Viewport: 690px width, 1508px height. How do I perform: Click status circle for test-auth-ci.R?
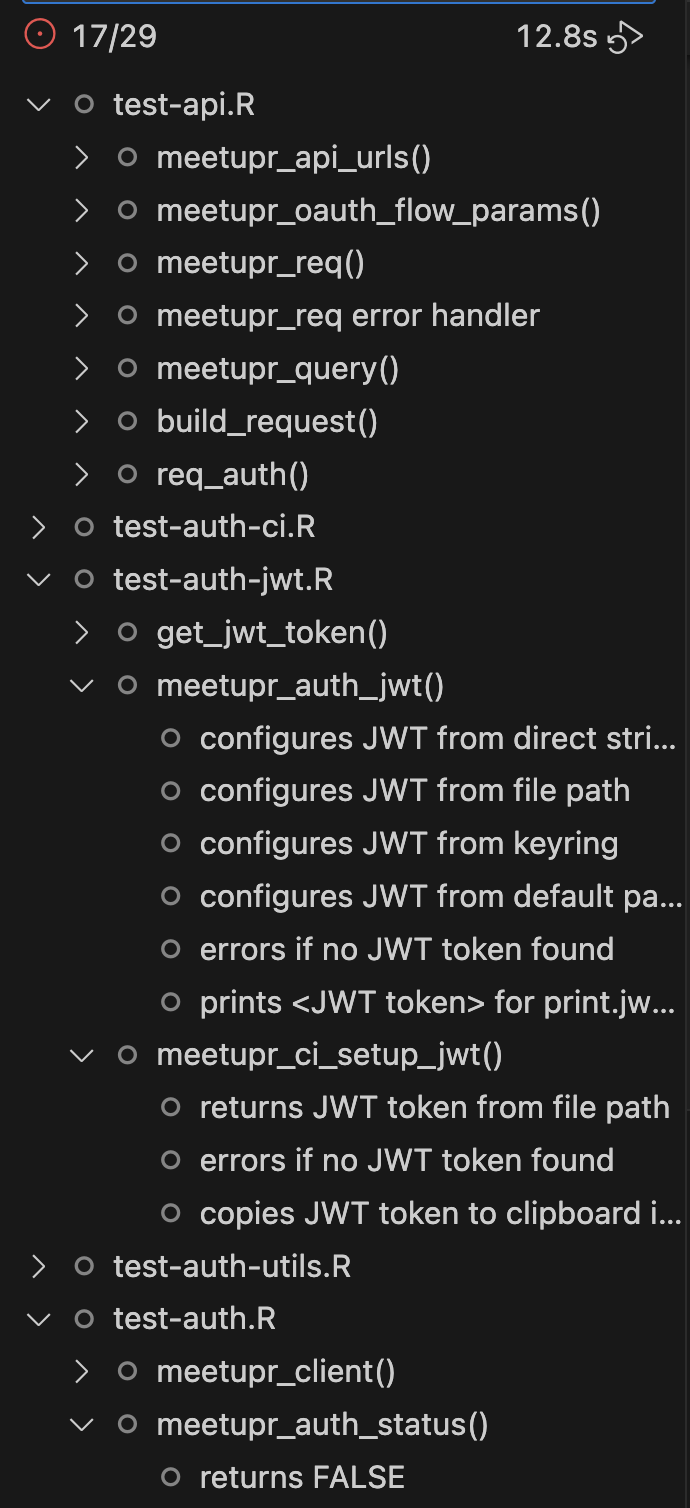pyautogui.click(x=85, y=527)
